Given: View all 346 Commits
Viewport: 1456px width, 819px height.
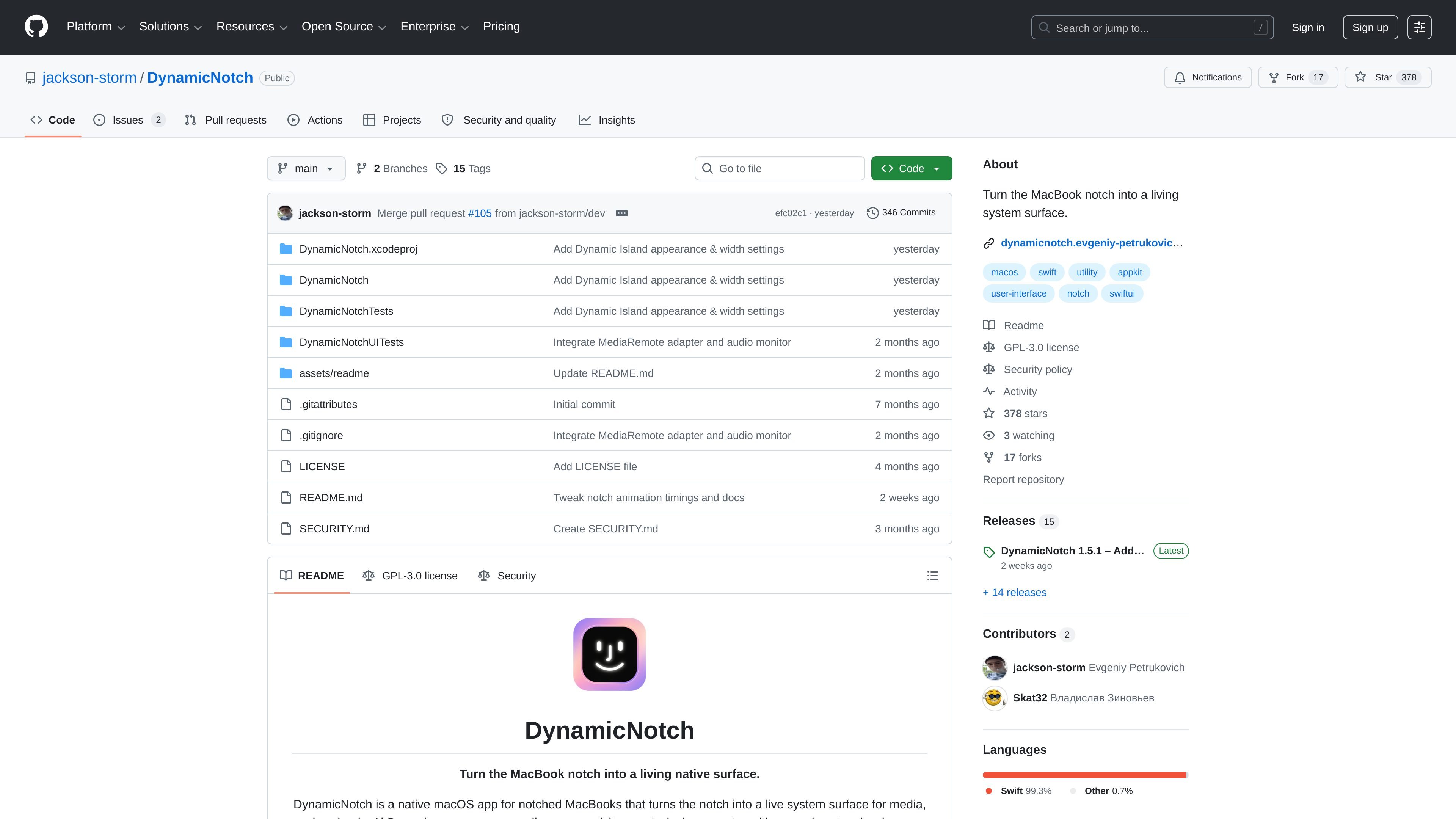Looking at the screenshot, I should click(x=901, y=212).
